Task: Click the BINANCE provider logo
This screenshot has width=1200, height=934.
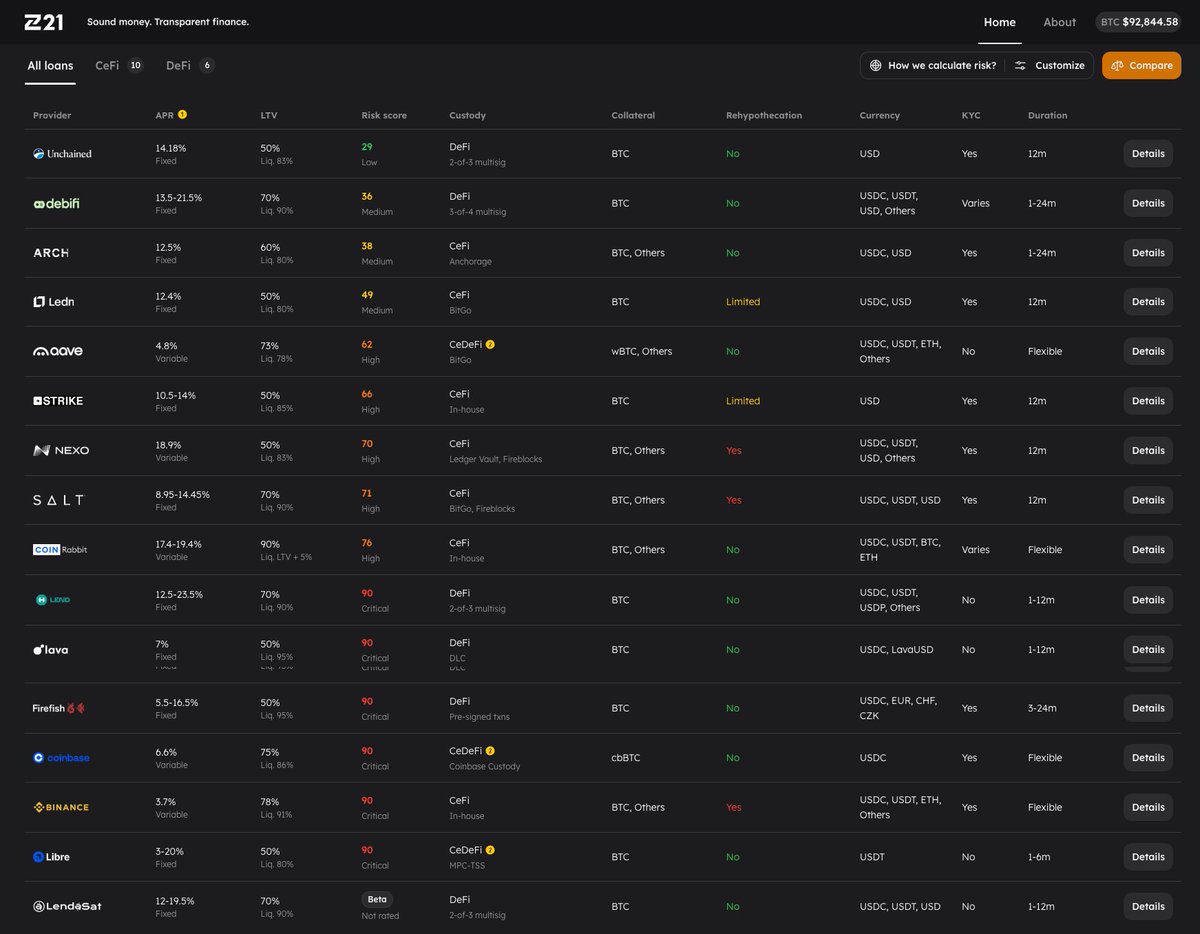Action: coord(61,807)
